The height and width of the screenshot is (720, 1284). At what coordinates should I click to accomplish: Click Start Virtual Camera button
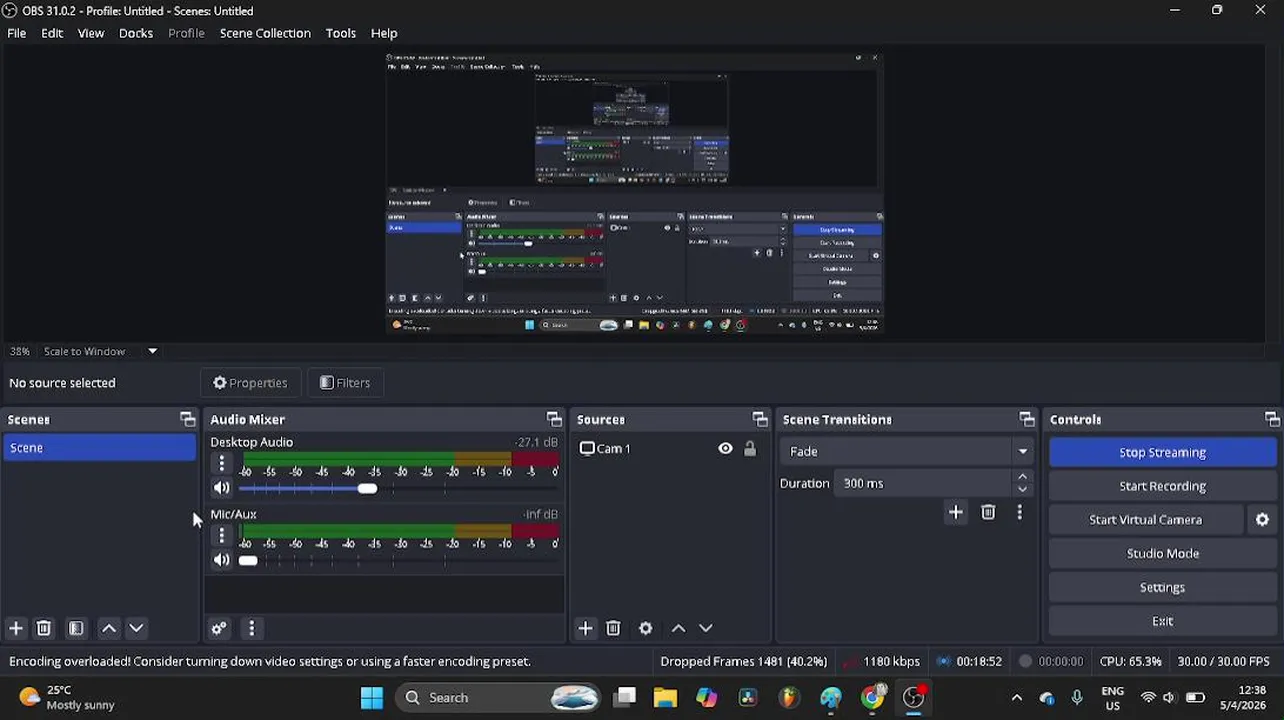(x=1145, y=520)
